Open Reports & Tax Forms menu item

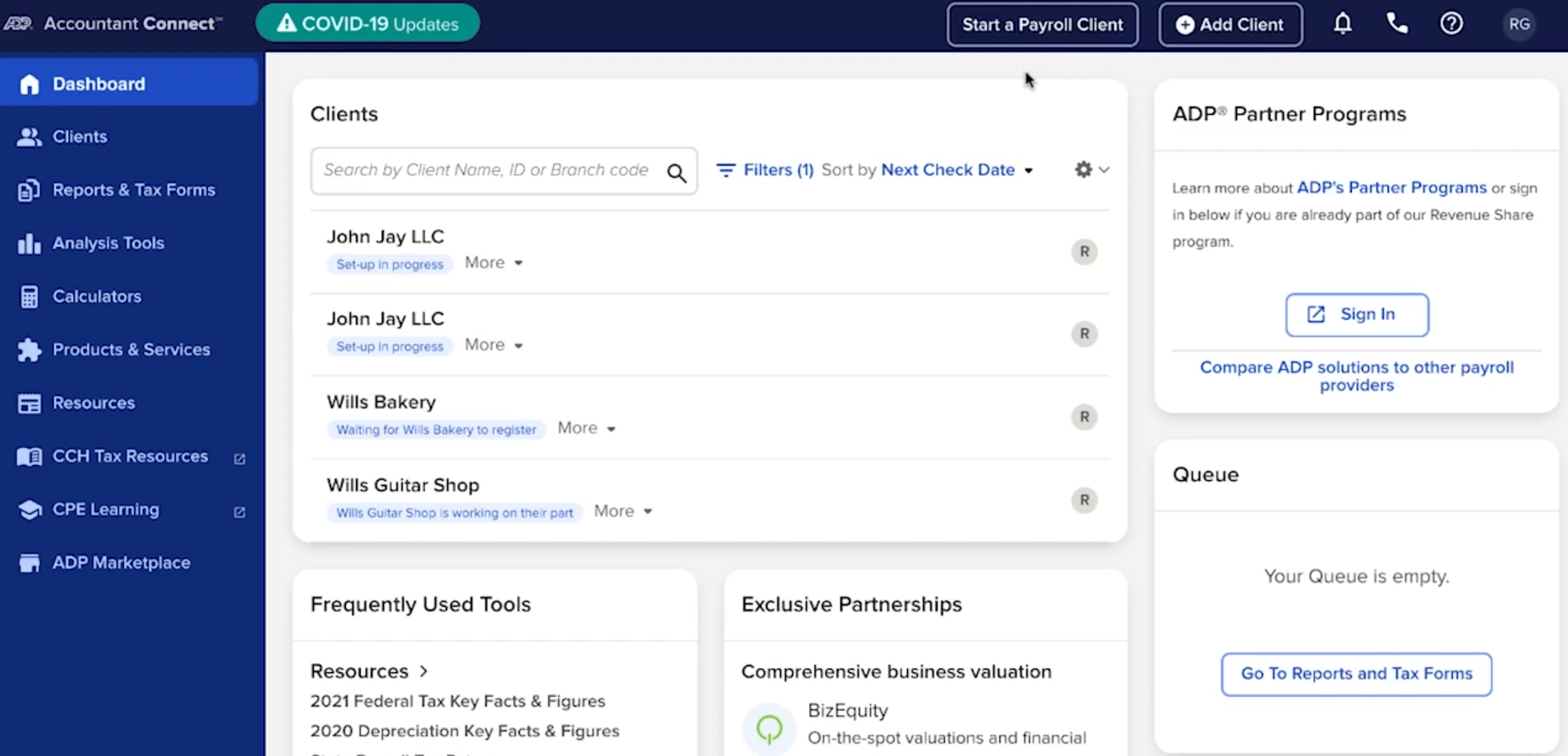[x=134, y=190]
